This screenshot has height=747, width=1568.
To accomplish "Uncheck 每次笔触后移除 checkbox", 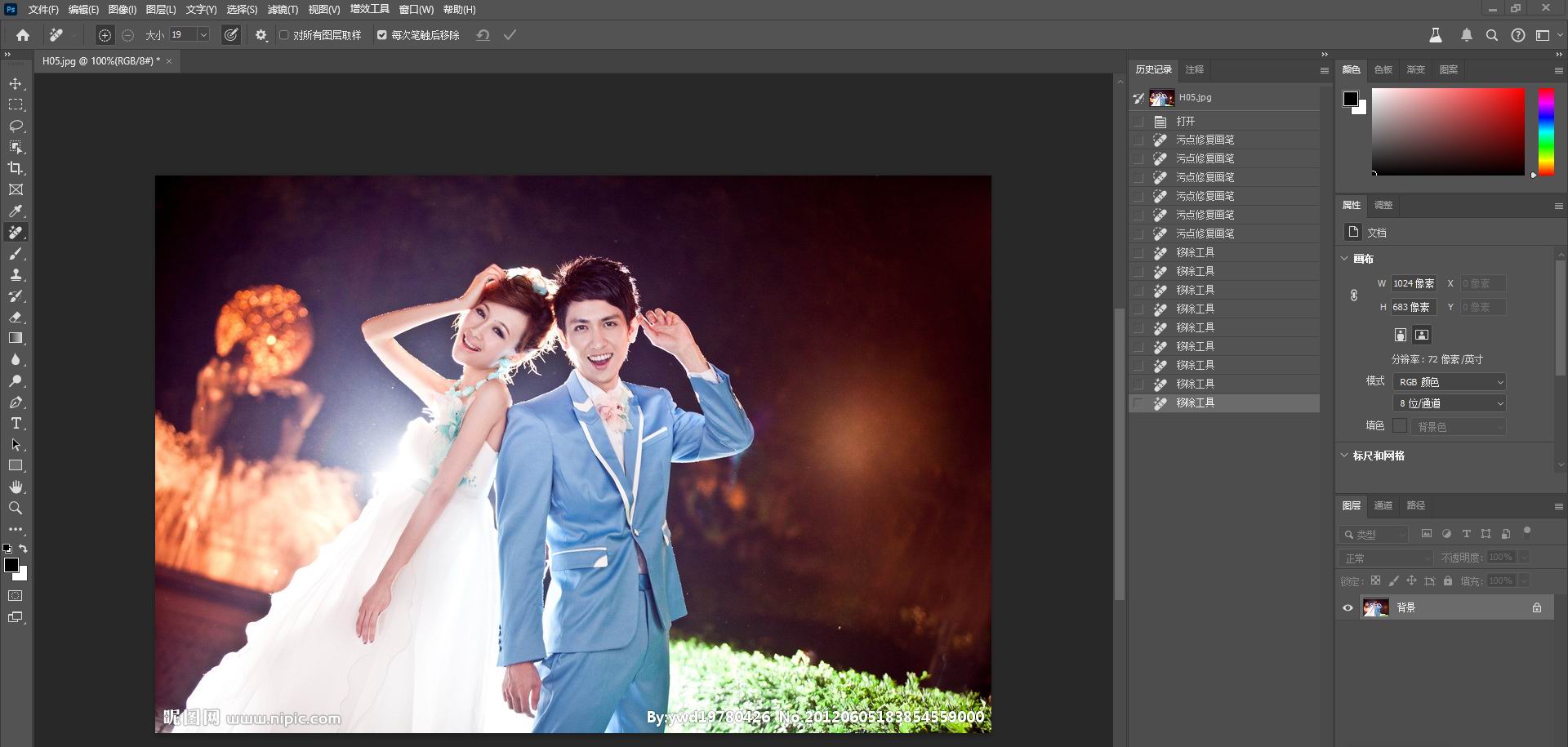I will pos(381,35).
